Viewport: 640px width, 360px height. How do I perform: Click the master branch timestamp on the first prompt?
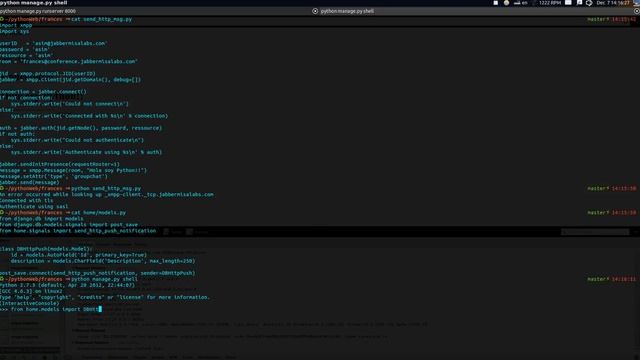coord(611,19)
